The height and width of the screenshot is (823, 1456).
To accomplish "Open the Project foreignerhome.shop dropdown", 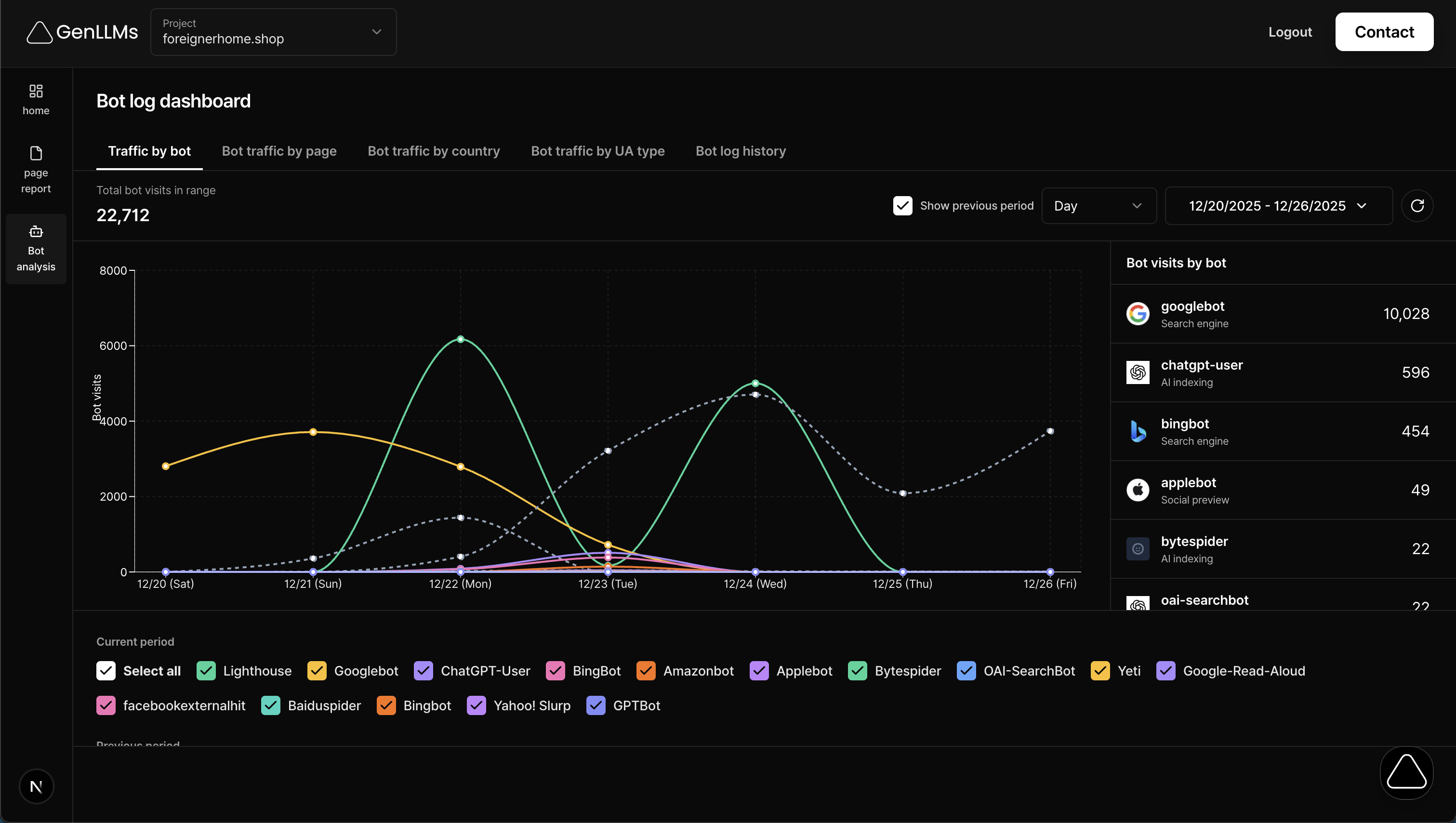I will (273, 32).
